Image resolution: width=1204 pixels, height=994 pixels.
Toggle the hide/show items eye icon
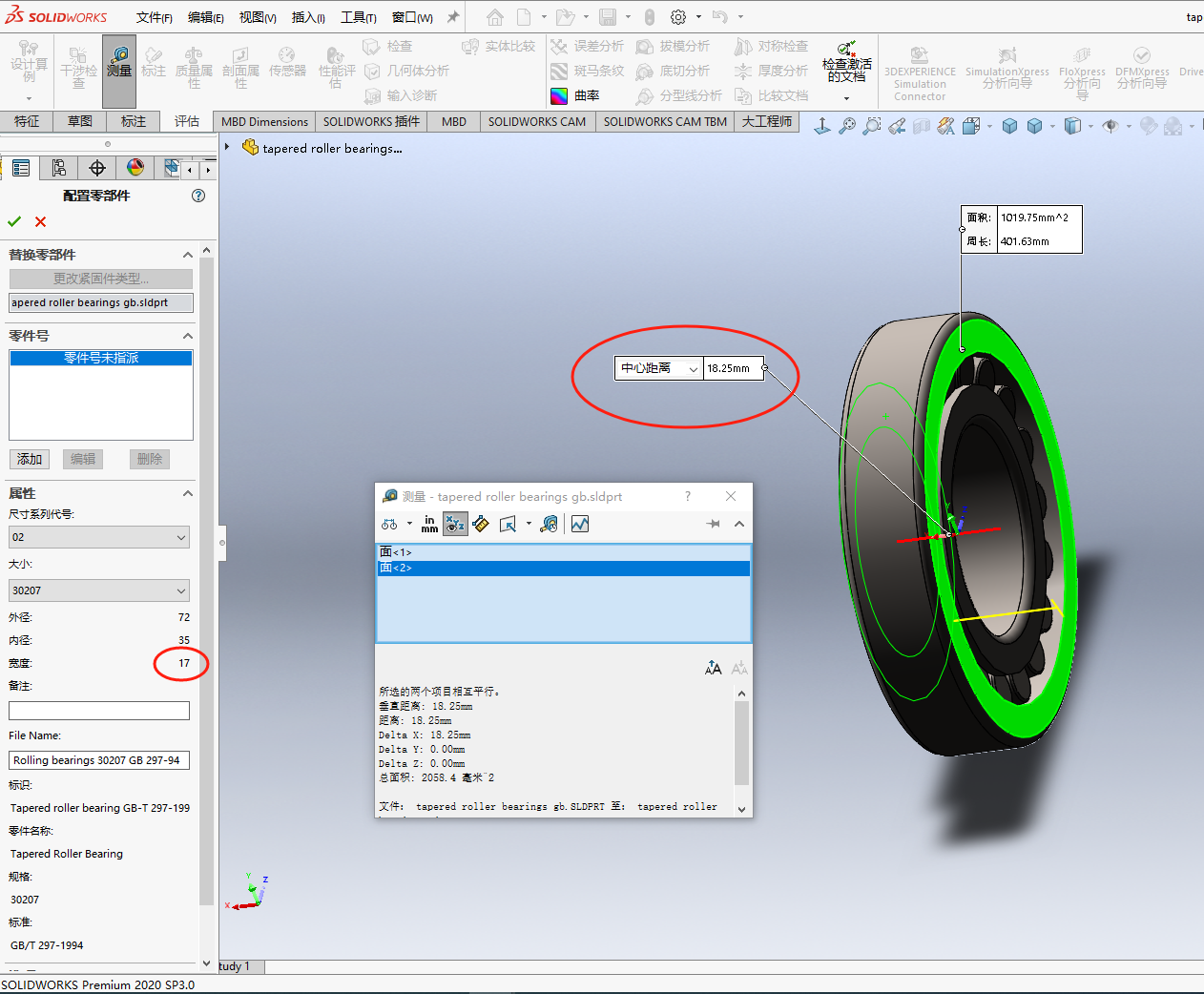click(x=1110, y=126)
